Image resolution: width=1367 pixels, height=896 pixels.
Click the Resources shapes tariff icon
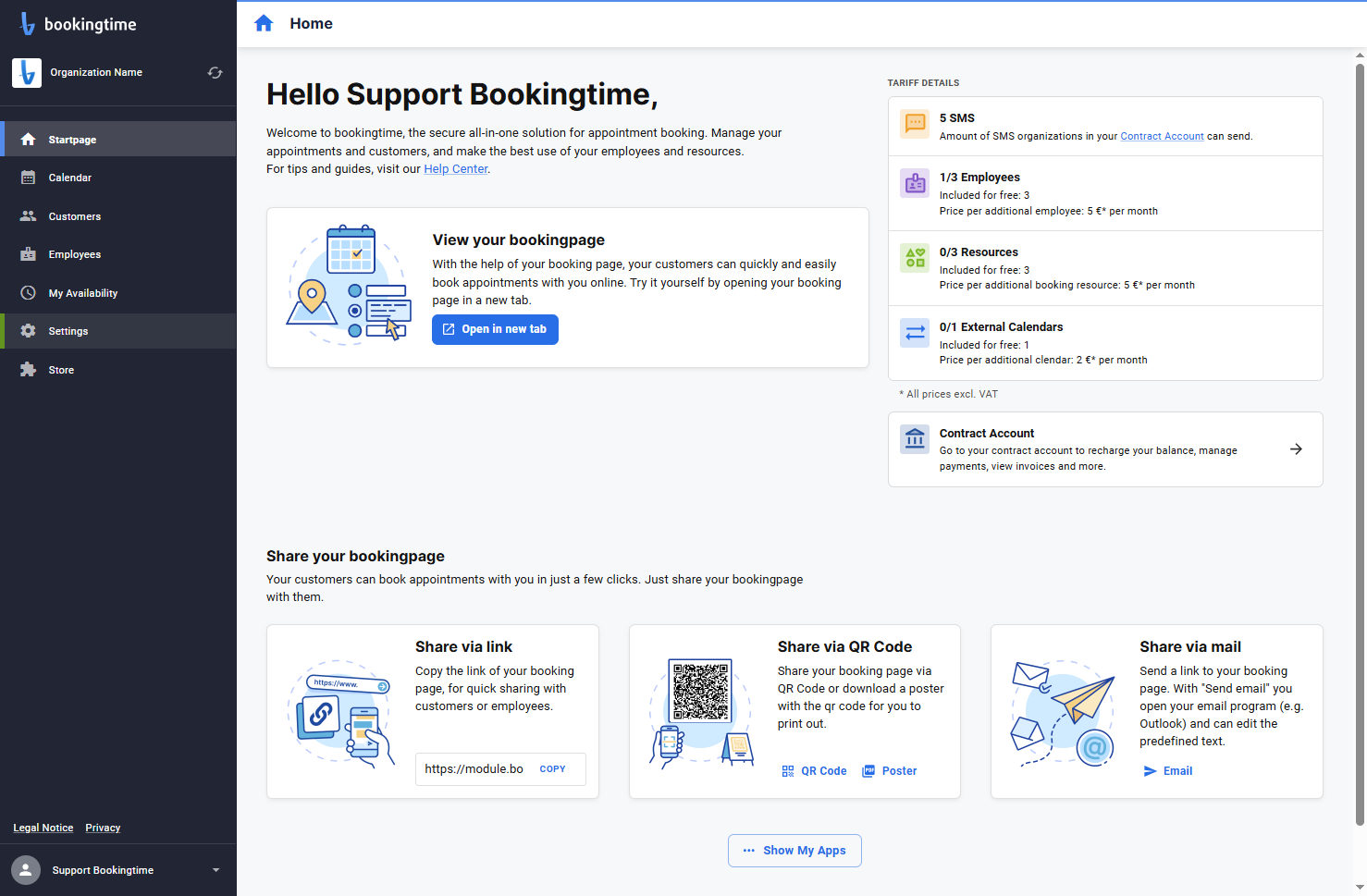[x=915, y=258]
